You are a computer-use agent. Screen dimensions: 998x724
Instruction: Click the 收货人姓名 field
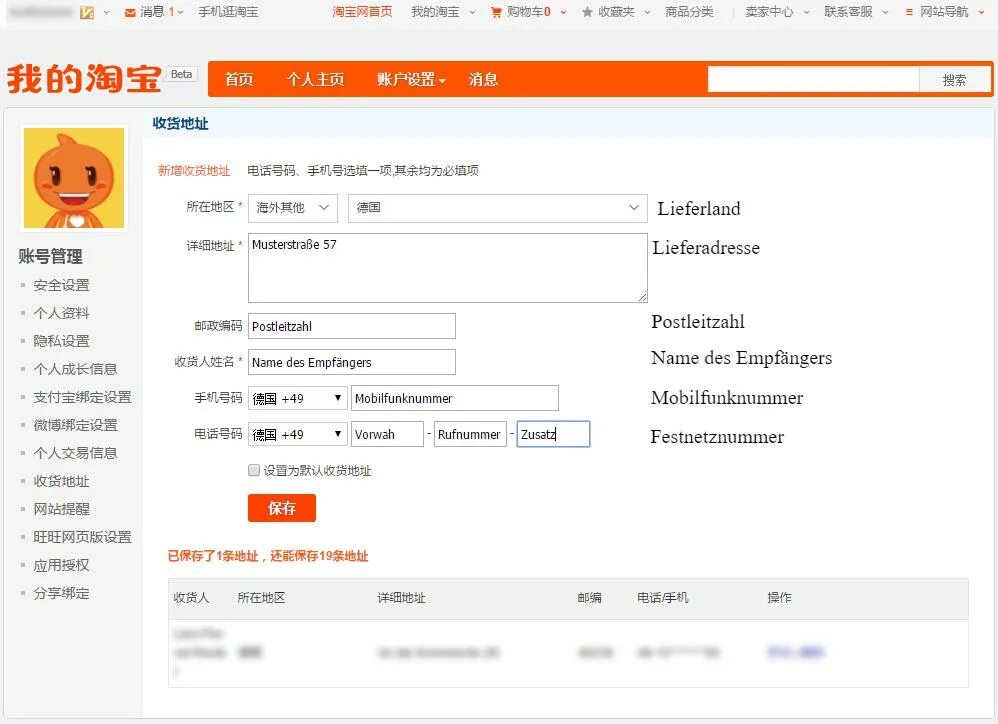pyautogui.click(x=351, y=362)
